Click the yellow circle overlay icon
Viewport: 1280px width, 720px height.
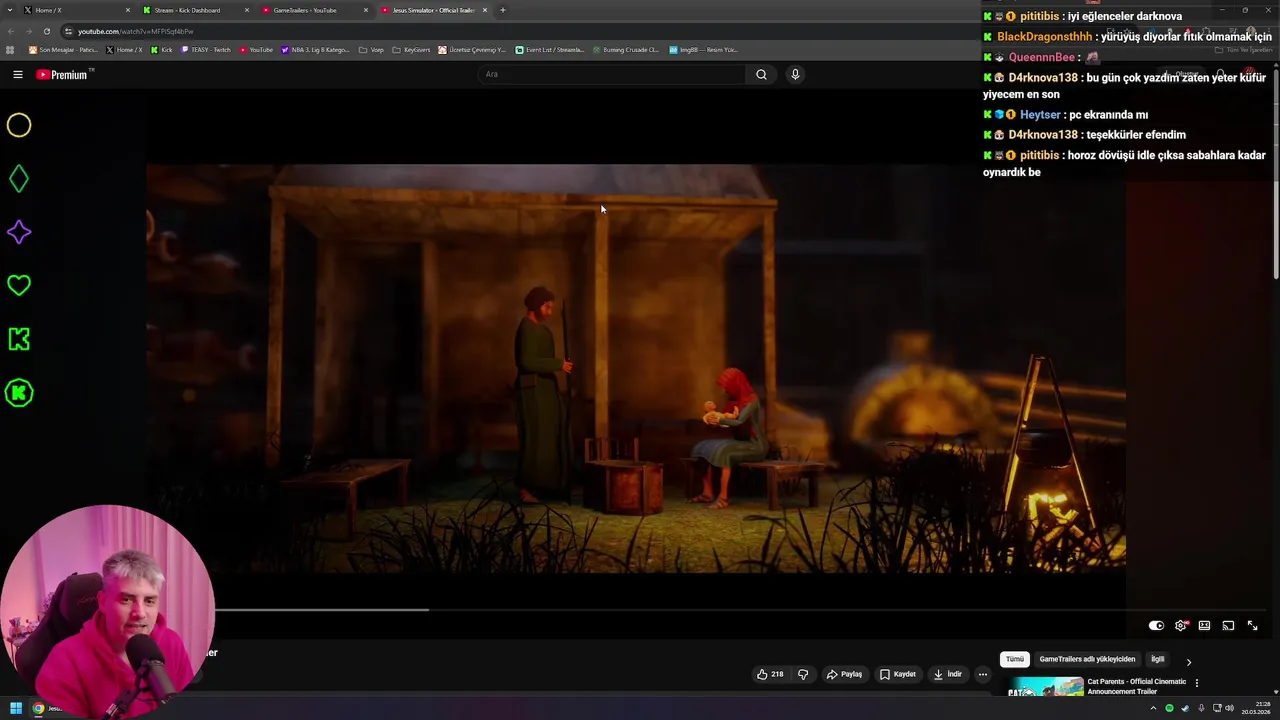(19, 125)
